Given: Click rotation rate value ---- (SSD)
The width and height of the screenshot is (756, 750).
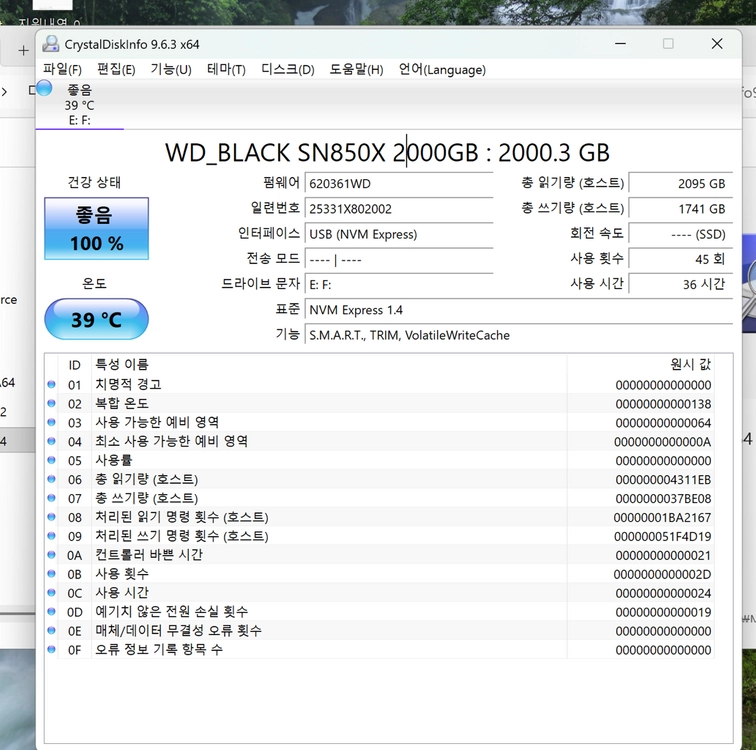Looking at the screenshot, I should [x=681, y=234].
